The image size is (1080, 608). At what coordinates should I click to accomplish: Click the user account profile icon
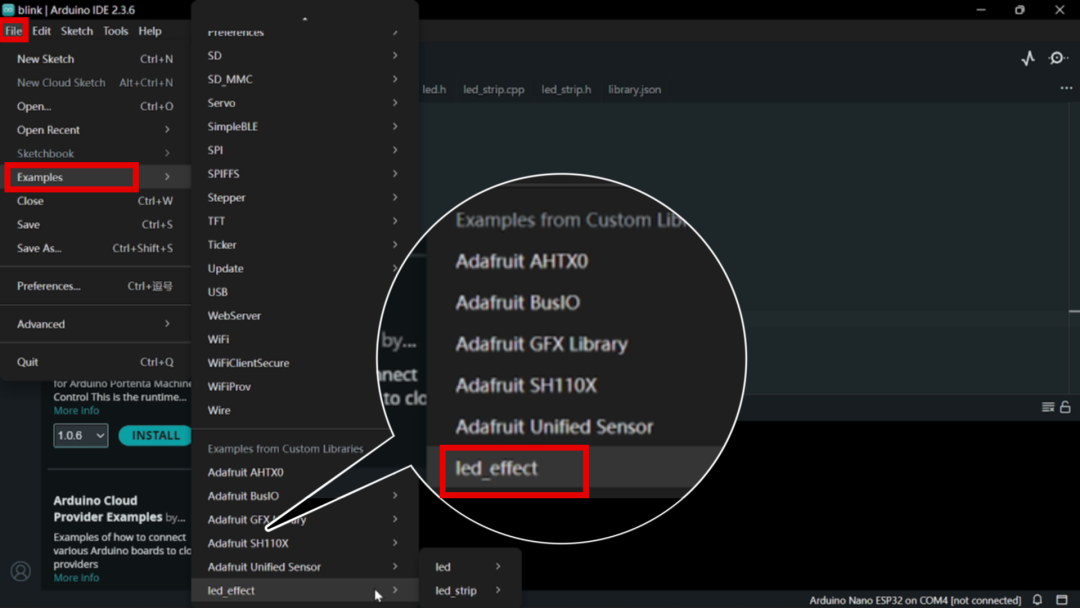pyautogui.click(x=20, y=572)
